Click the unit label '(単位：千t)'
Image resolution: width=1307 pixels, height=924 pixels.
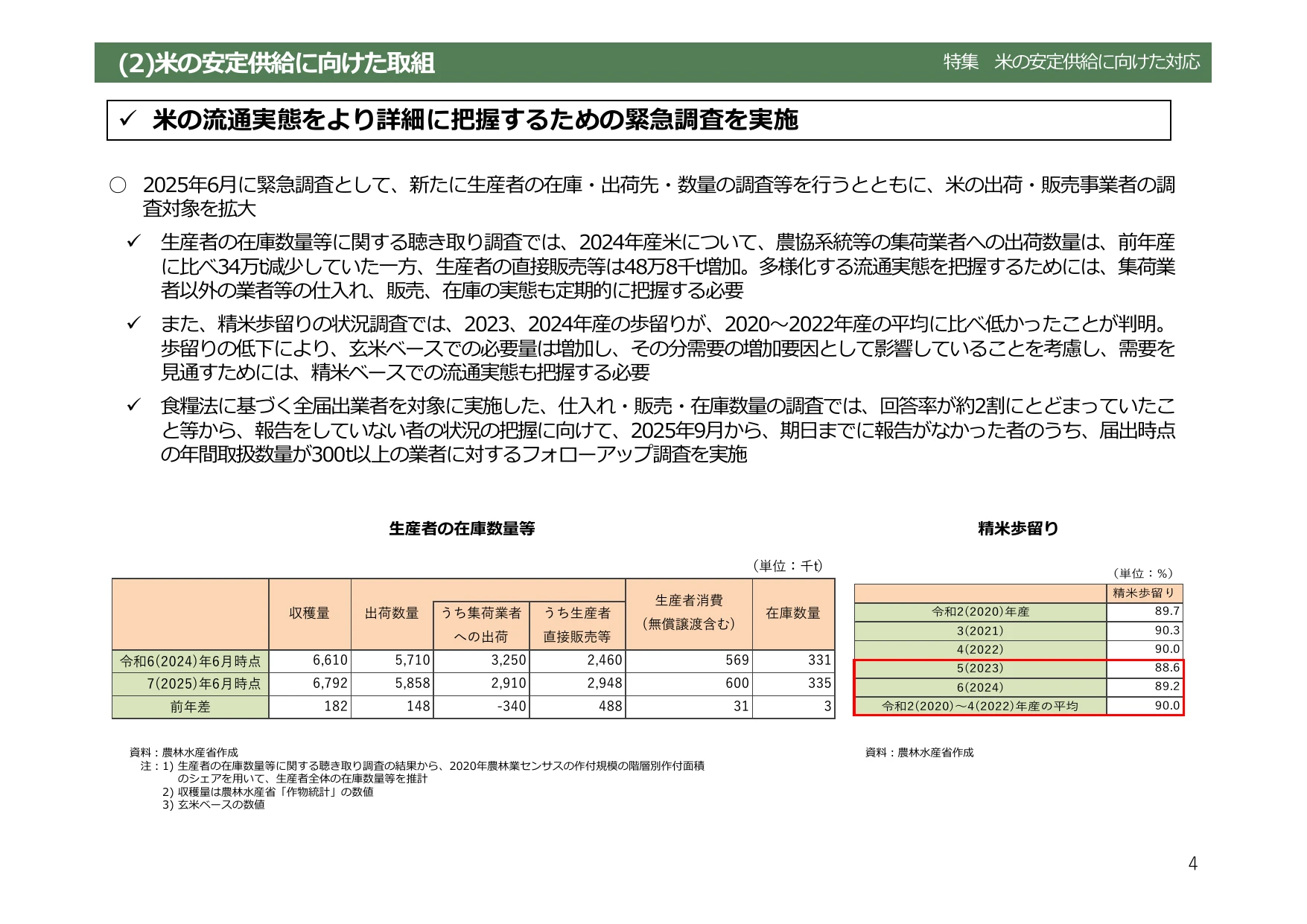point(787,566)
